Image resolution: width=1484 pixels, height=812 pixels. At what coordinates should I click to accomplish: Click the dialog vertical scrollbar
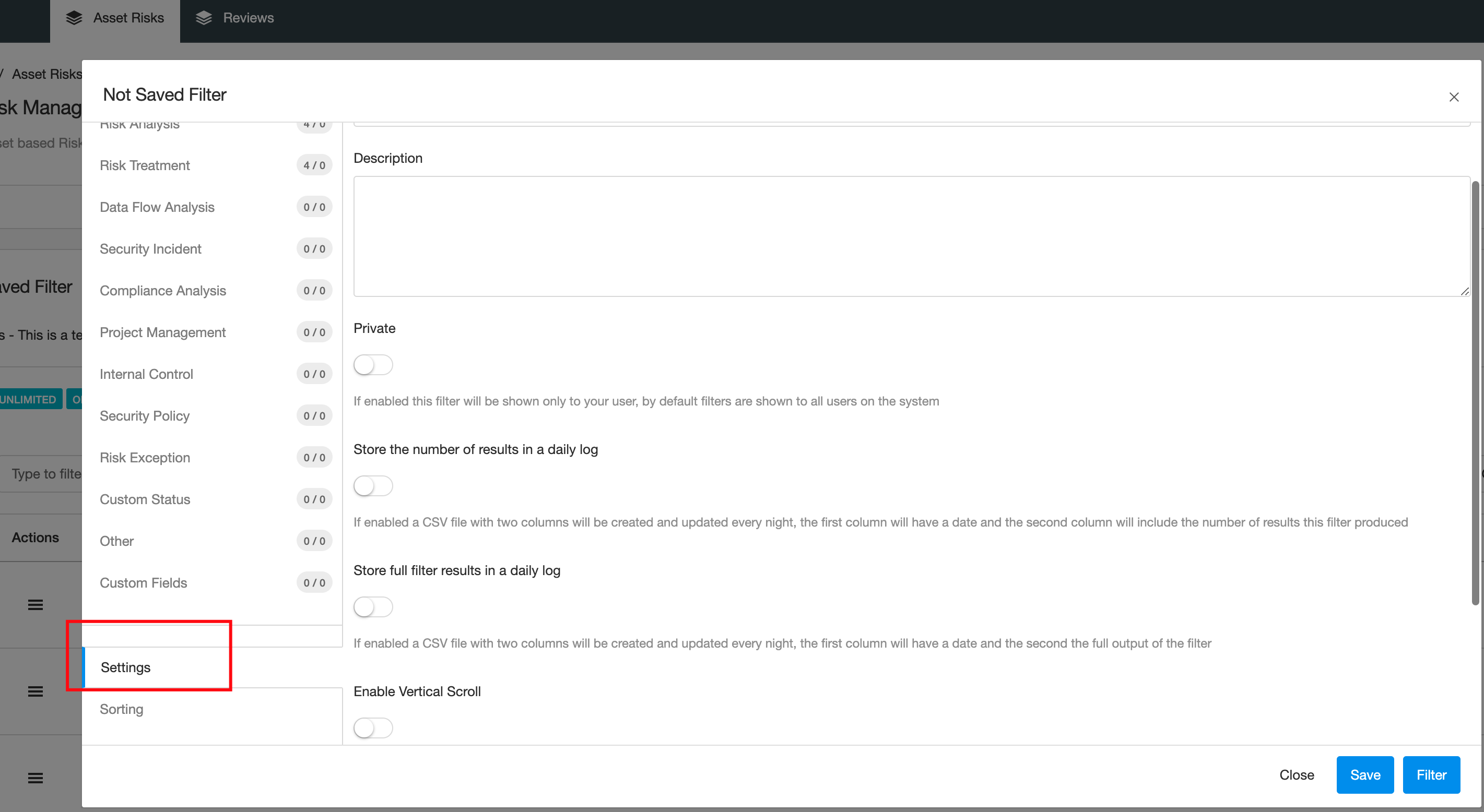click(x=1475, y=393)
